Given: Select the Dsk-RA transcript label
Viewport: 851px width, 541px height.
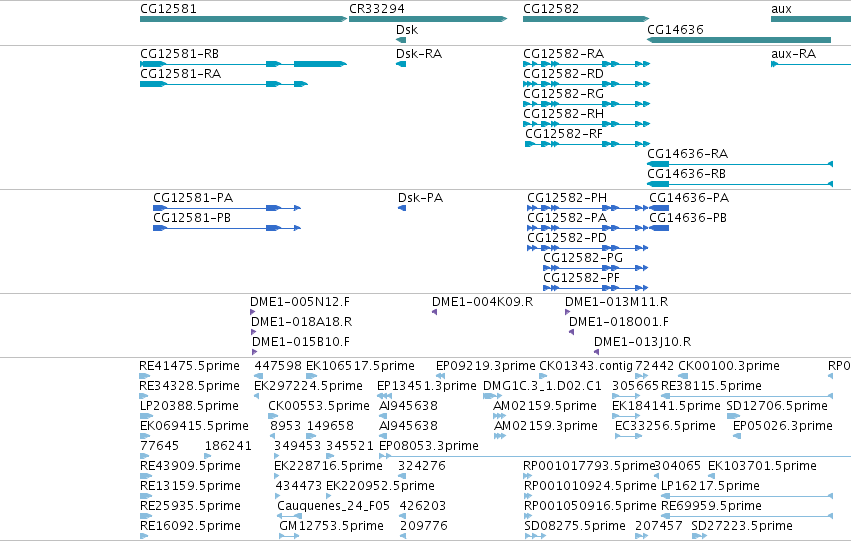Looking at the screenshot, I should 419,54.
